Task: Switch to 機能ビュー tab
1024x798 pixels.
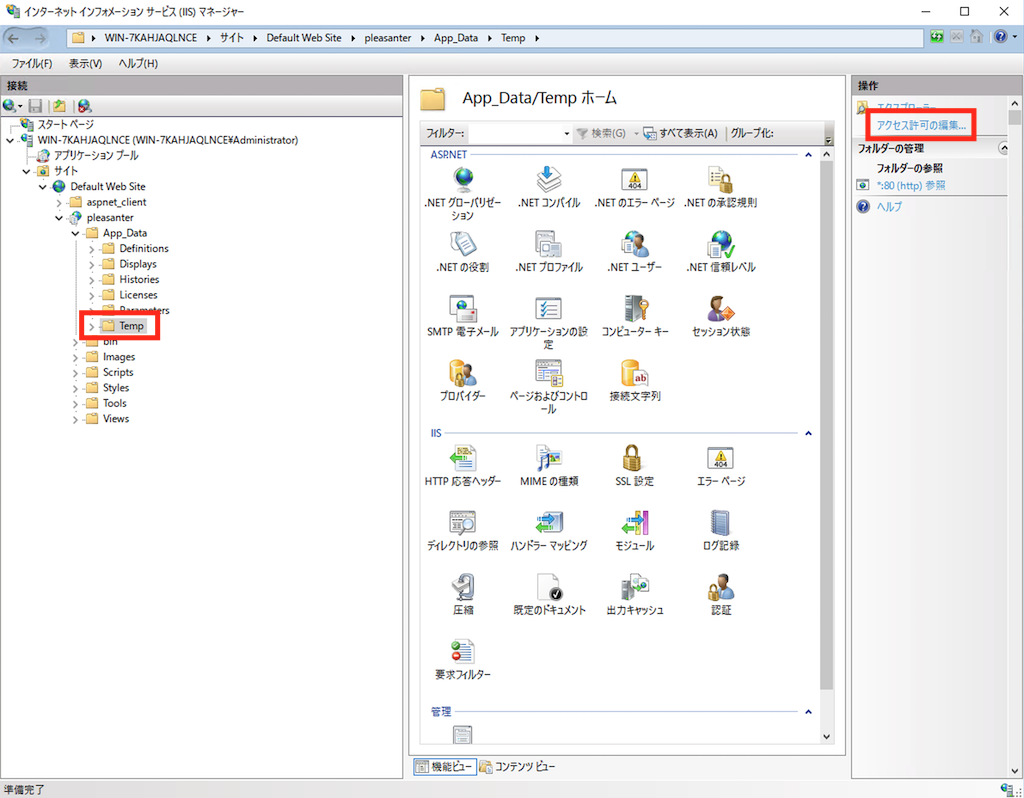Action: (x=445, y=767)
